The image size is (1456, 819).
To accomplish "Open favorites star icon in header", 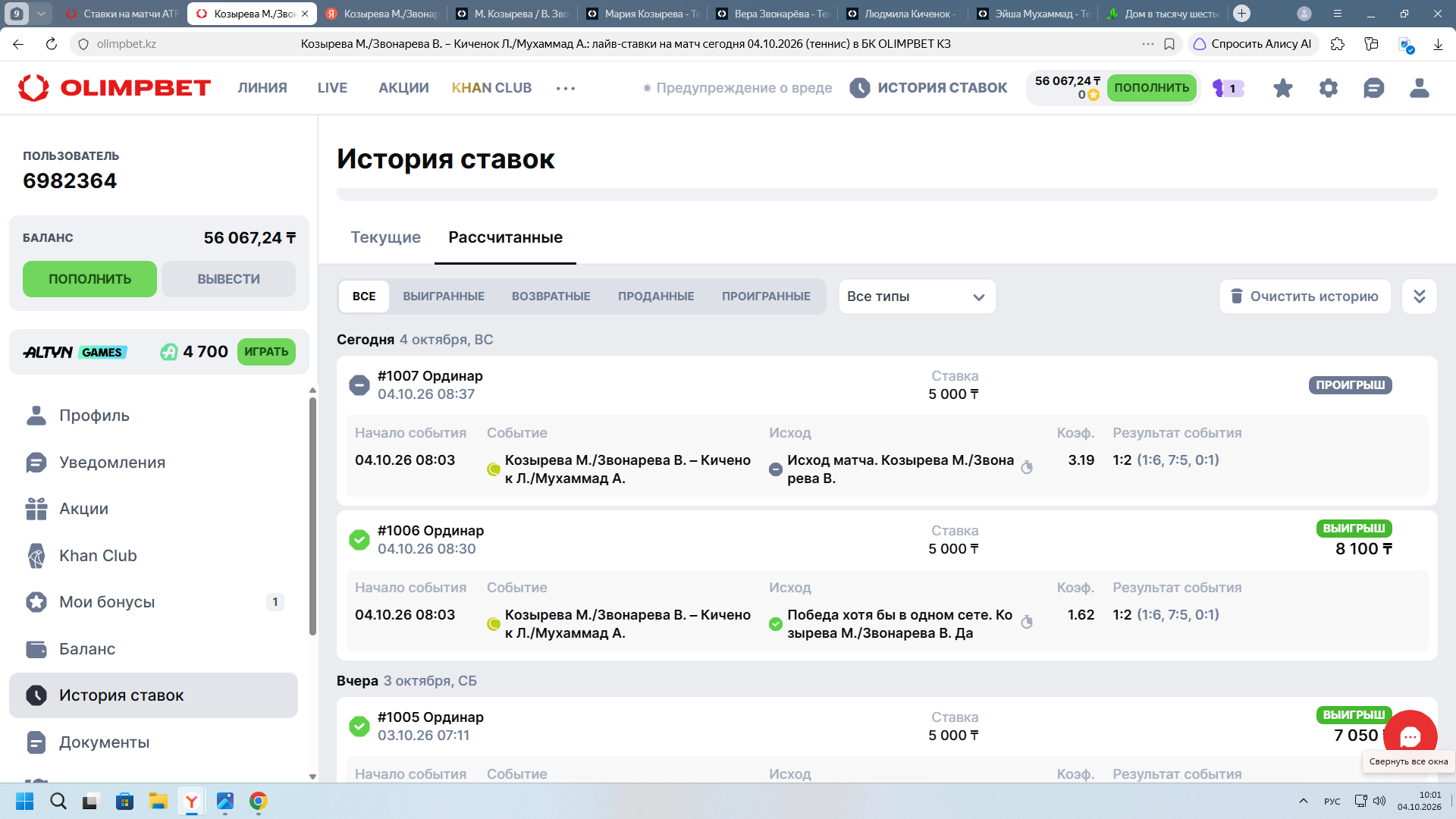I will 1282,88.
